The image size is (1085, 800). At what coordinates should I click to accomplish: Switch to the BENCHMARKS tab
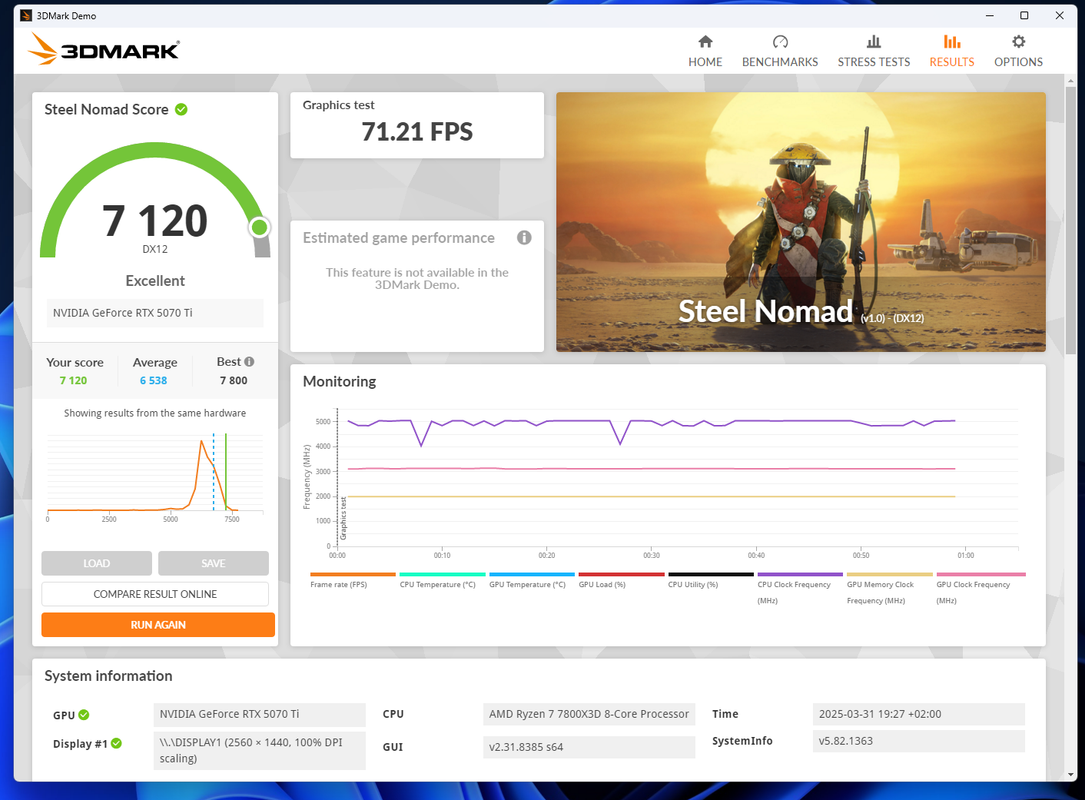click(780, 51)
